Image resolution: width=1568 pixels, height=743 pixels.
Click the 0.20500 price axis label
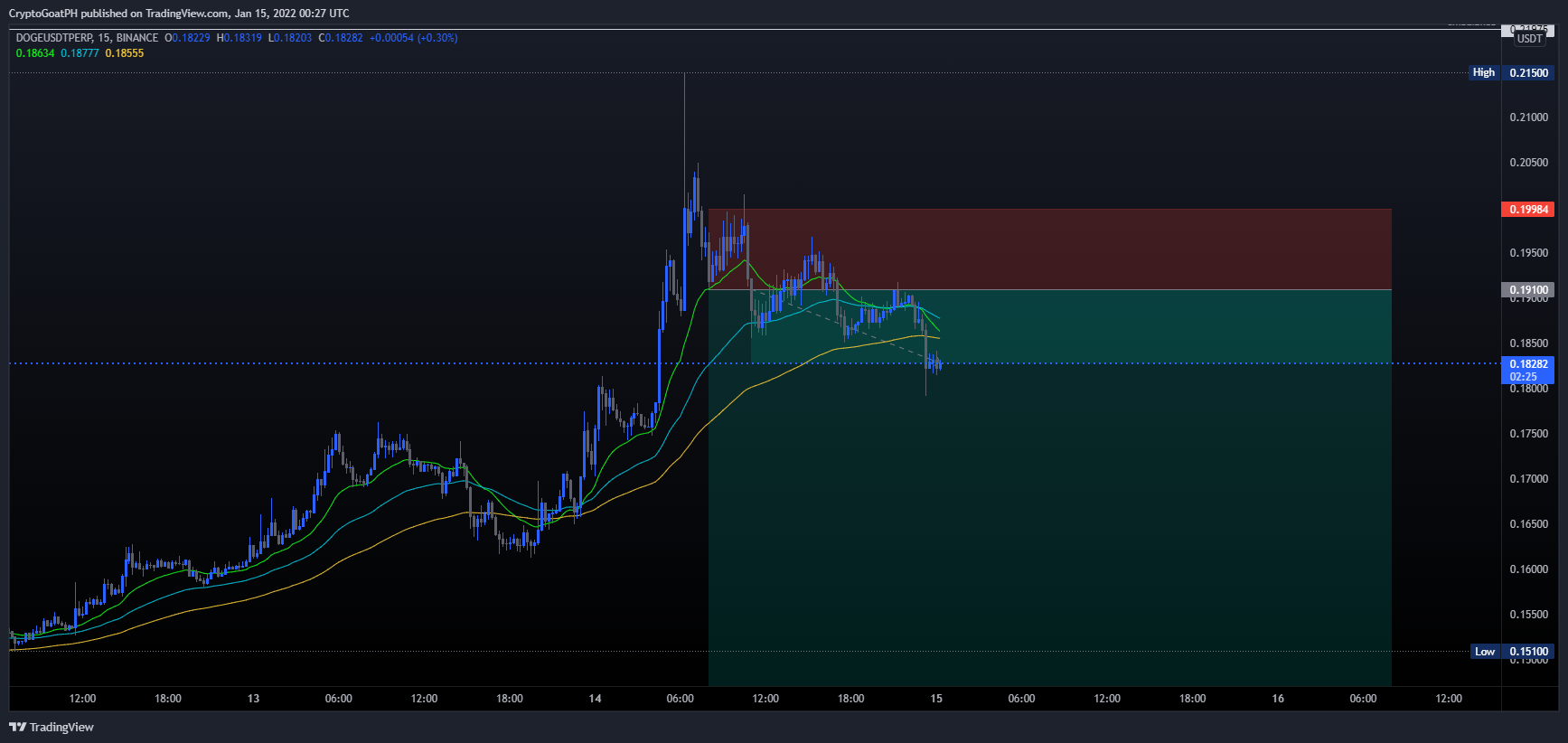click(1529, 163)
